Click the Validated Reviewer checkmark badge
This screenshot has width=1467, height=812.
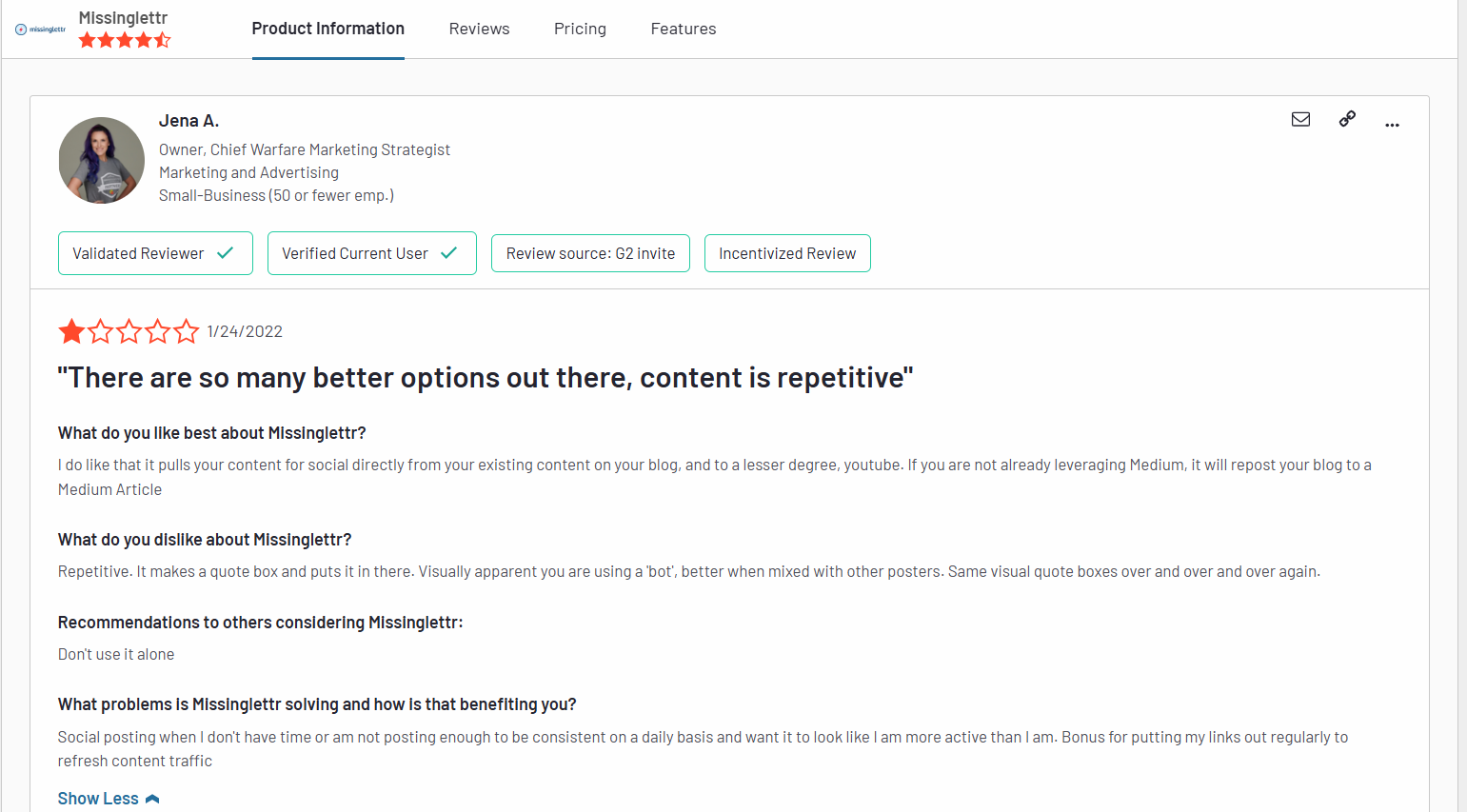[155, 253]
